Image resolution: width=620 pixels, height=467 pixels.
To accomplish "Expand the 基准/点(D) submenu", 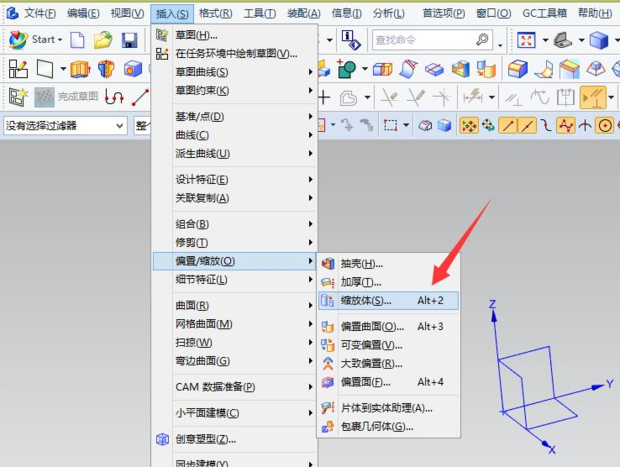I will pos(233,117).
